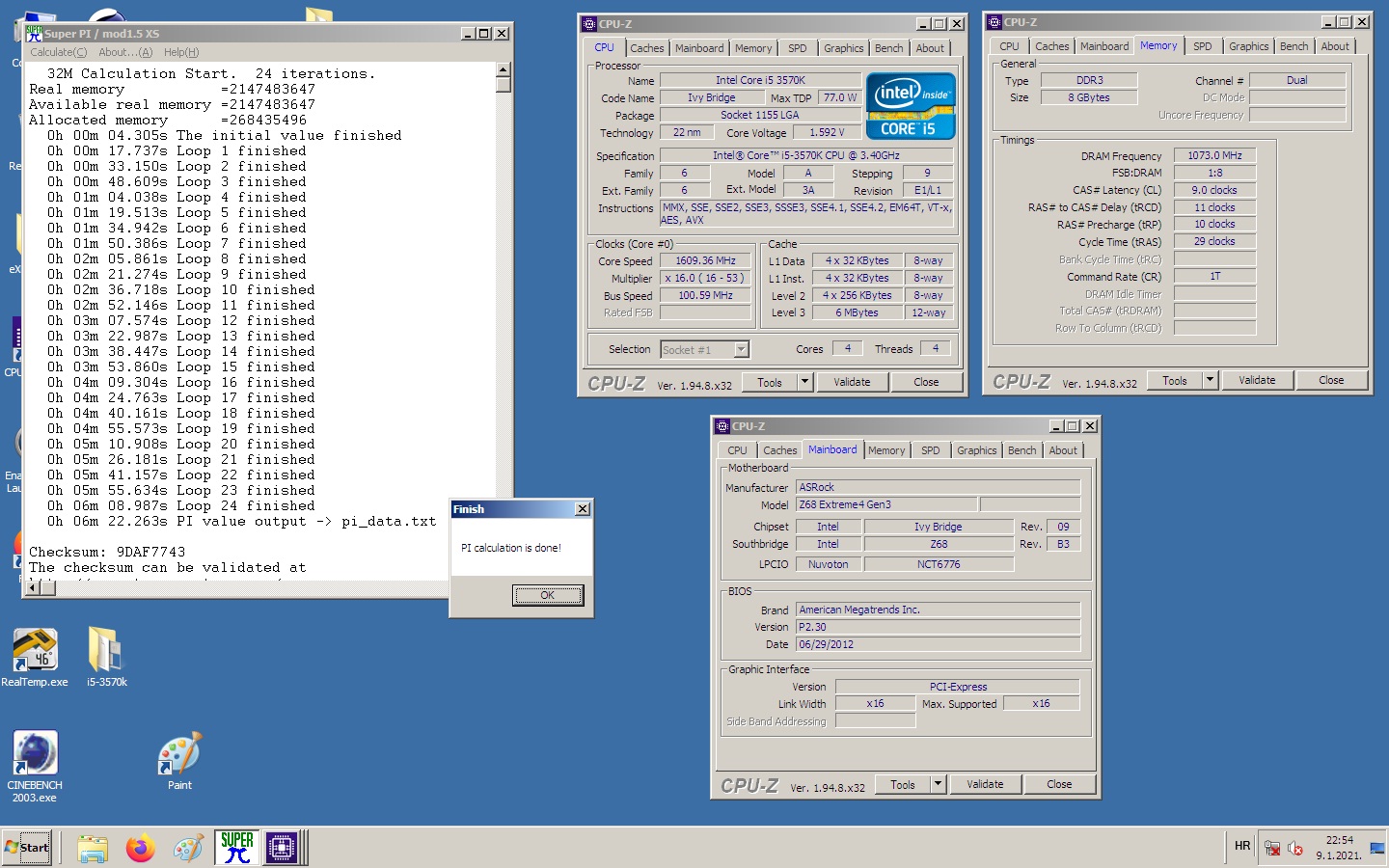Switch to Bench tab in CPU window
The height and width of the screenshot is (868, 1389).
[889, 48]
